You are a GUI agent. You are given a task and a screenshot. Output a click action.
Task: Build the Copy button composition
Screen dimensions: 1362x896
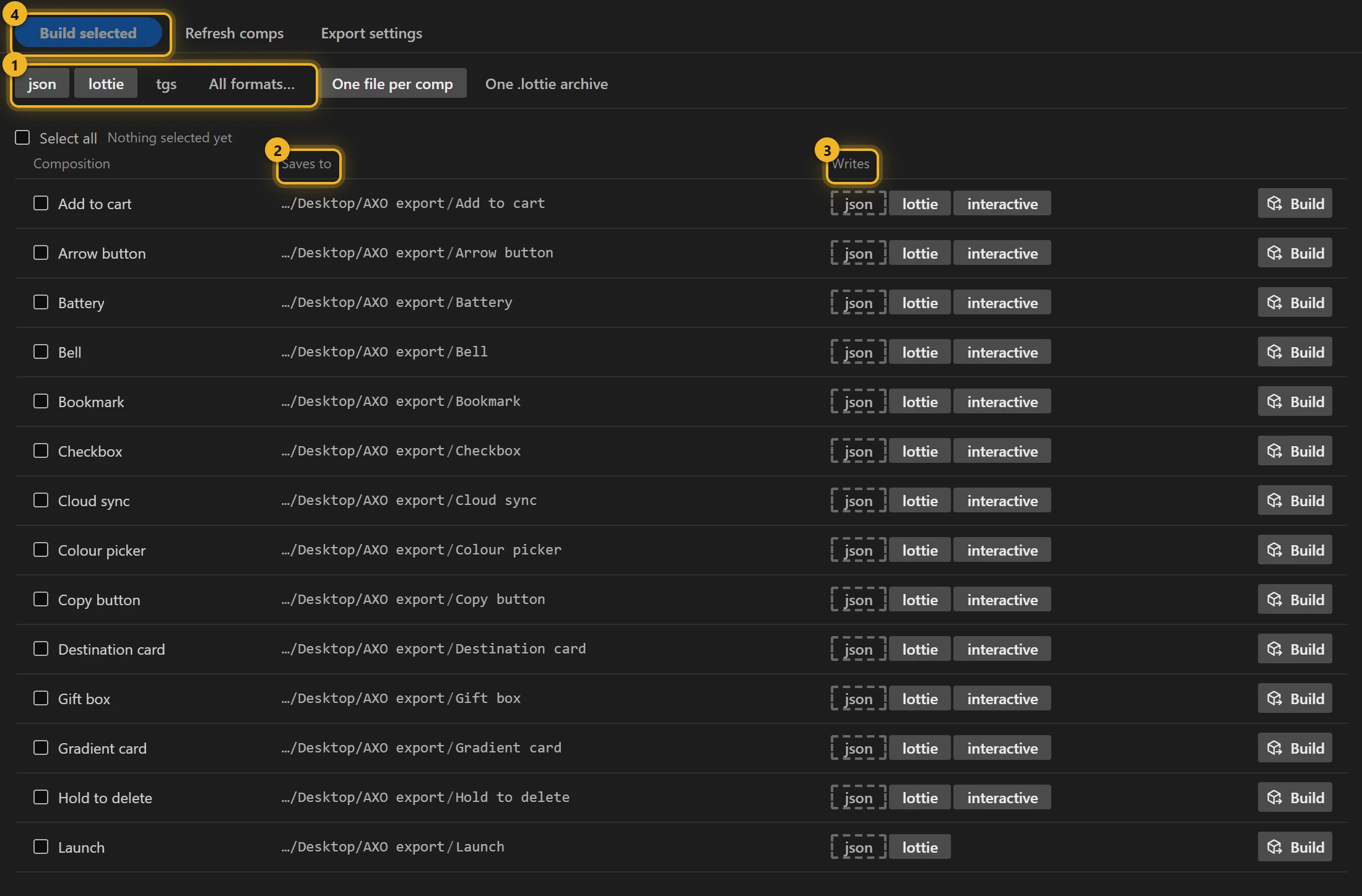click(1295, 600)
